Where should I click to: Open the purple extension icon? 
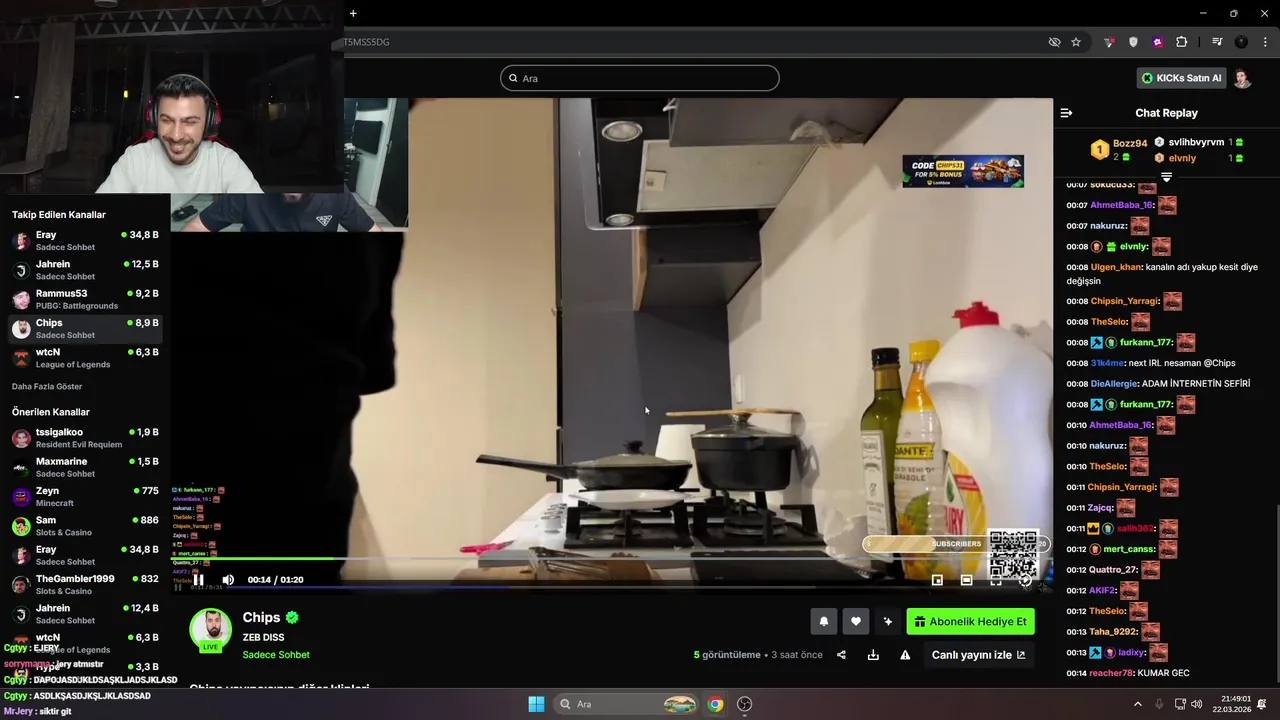coord(1157,42)
